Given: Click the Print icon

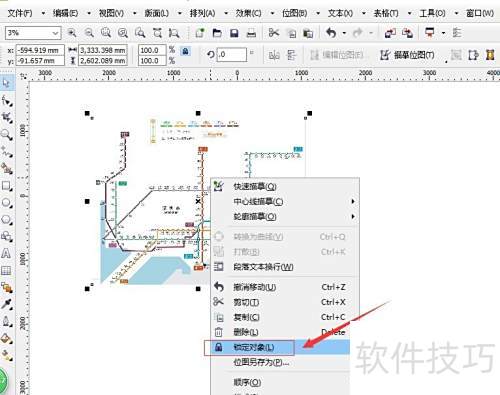Looking at the screenshot, I should pyautogui.click(x=251, y=33).
